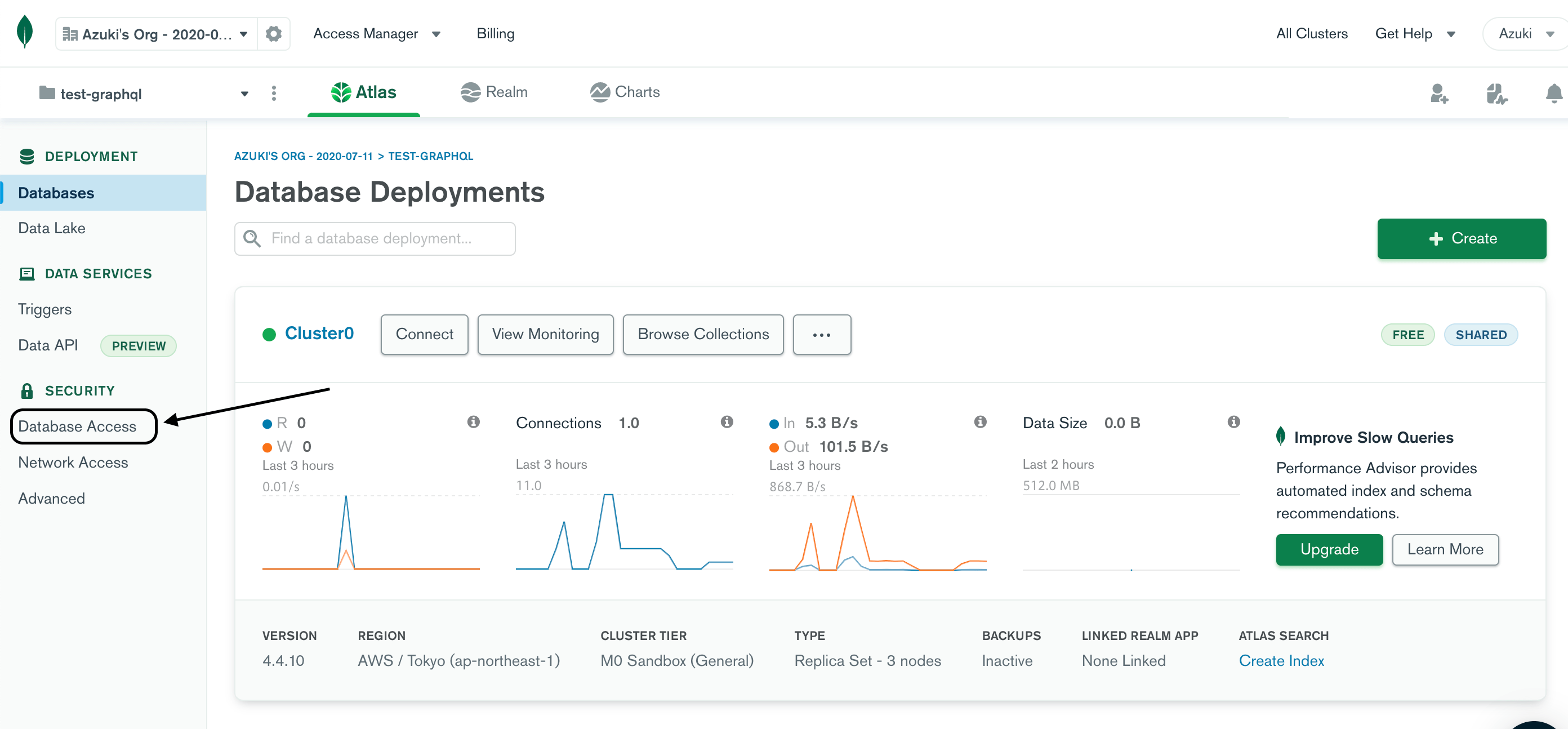
Task: Click the MongoDB leaf logo
Action: point(24,32)
